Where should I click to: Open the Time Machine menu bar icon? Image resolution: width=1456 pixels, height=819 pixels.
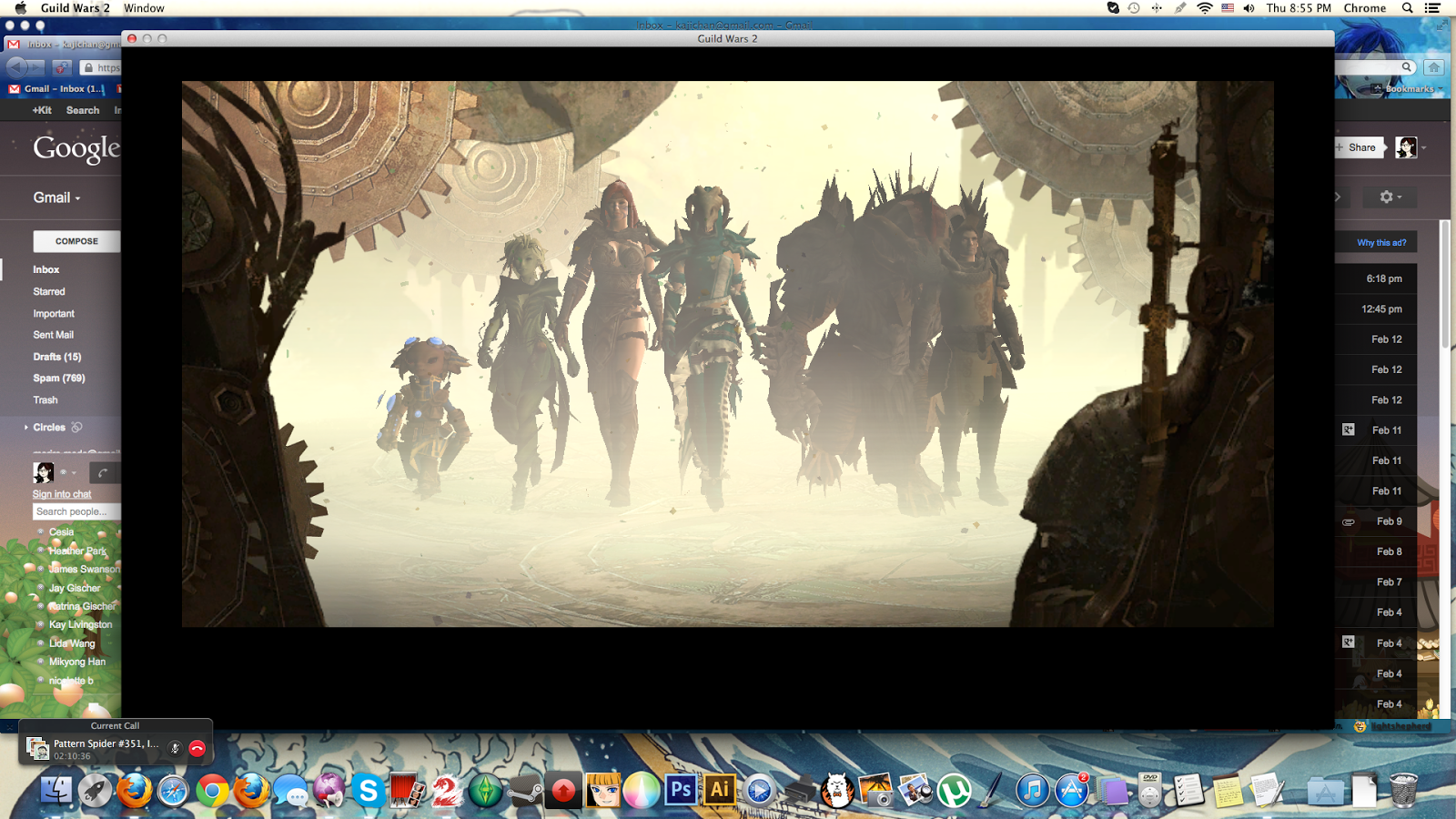(1134, 8)
